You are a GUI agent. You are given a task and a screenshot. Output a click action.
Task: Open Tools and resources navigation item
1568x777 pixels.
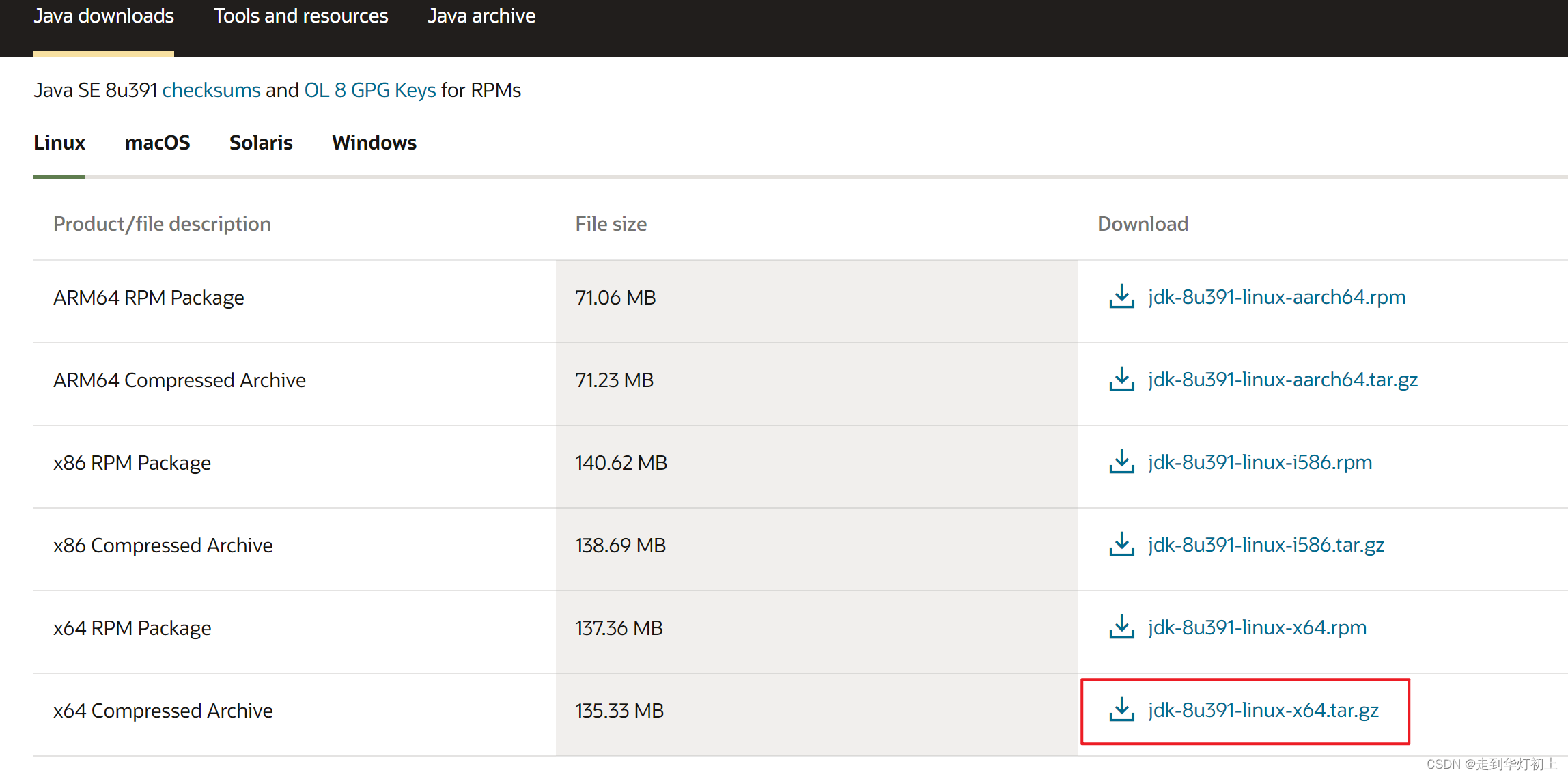click(x=300, y=16)
